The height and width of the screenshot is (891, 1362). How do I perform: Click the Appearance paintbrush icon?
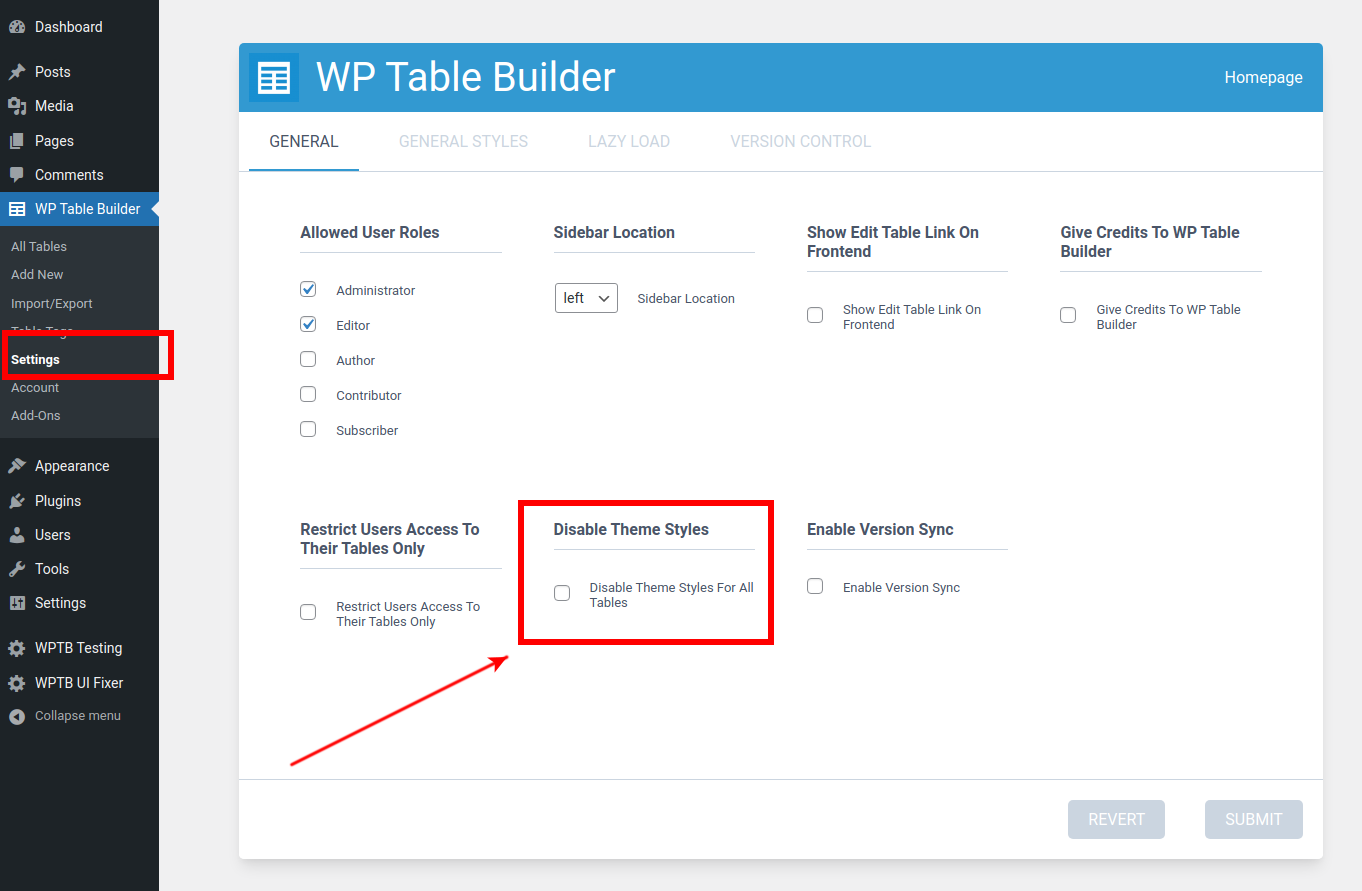[x=17, y=466]
